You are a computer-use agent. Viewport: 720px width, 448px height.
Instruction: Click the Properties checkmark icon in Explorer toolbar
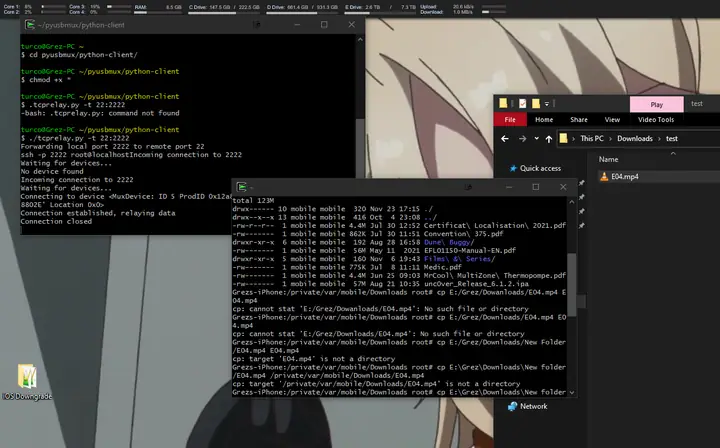coord(523,104)
